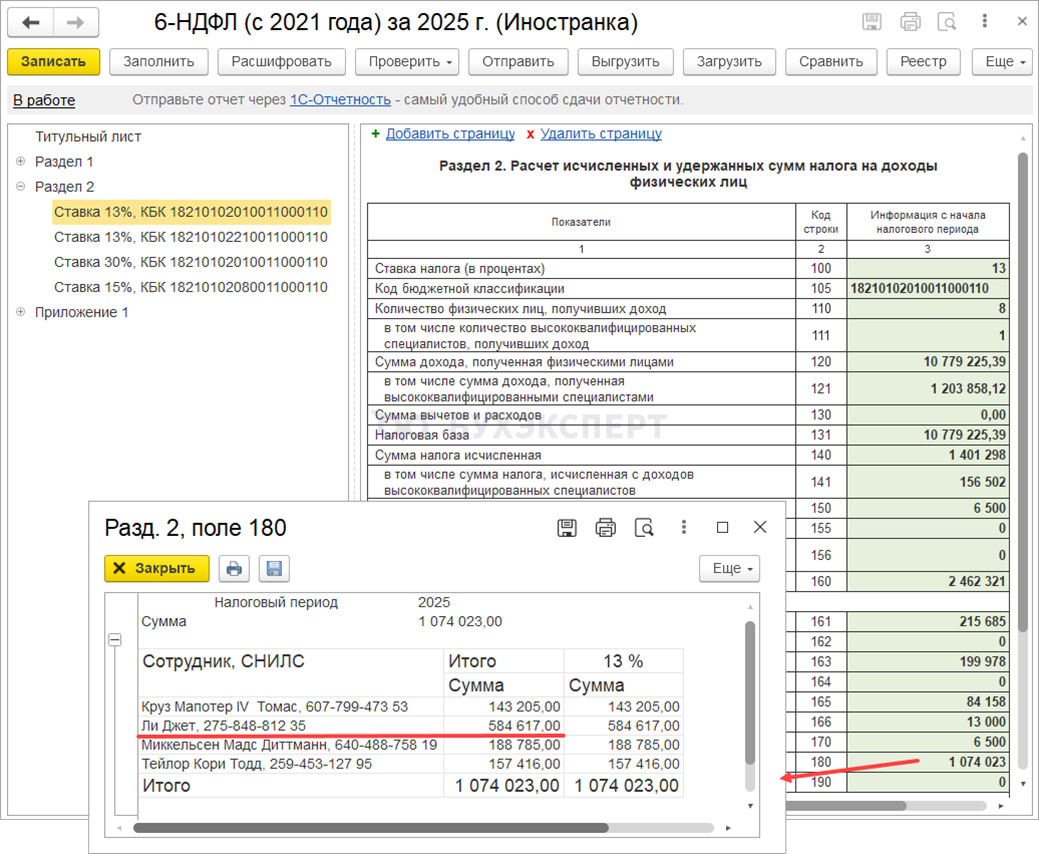Save decoding report with popup toolbar diskette
This screenshot has height=854, width=1039.
click(274, 569)
